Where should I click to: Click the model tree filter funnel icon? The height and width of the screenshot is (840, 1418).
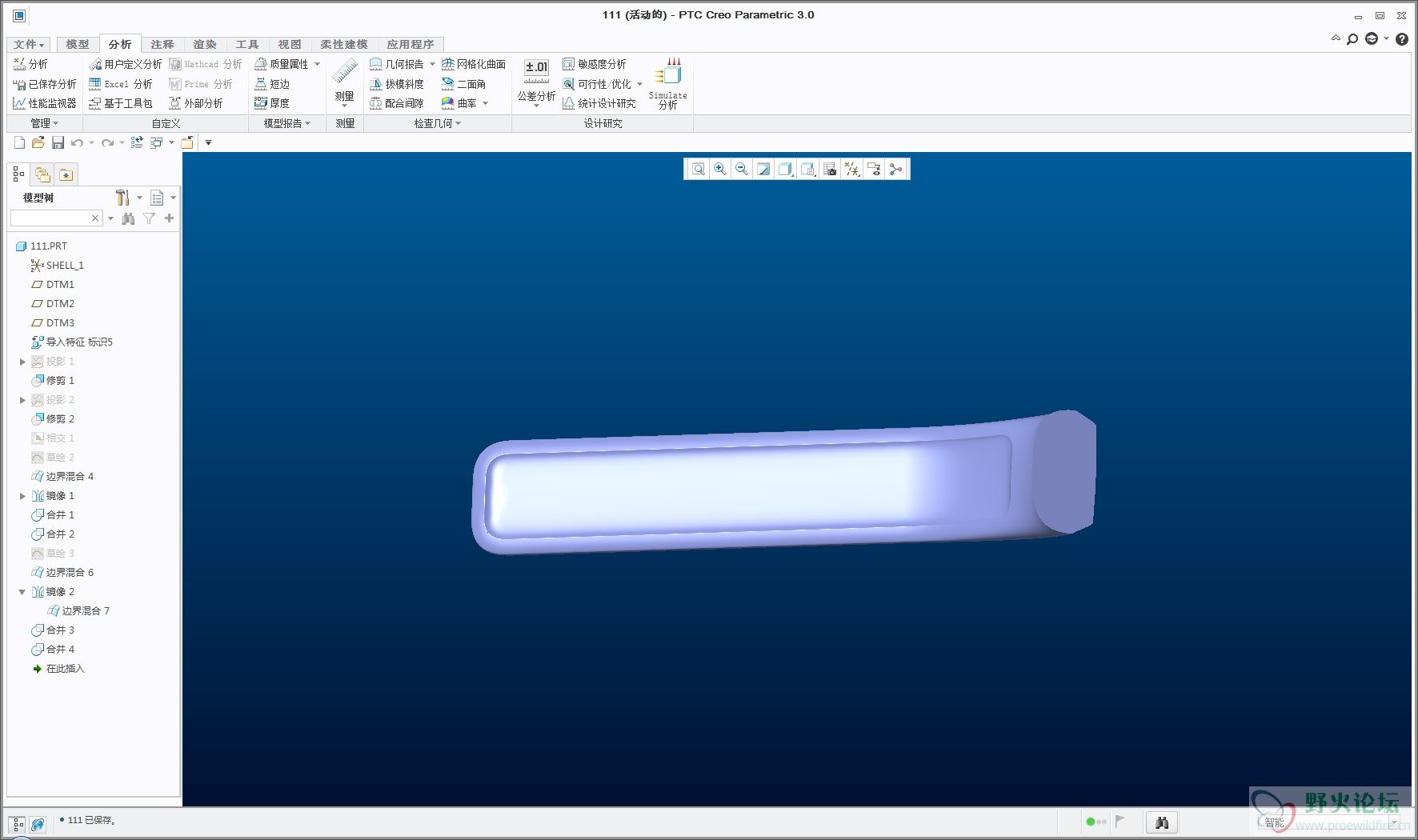[149, 218]
